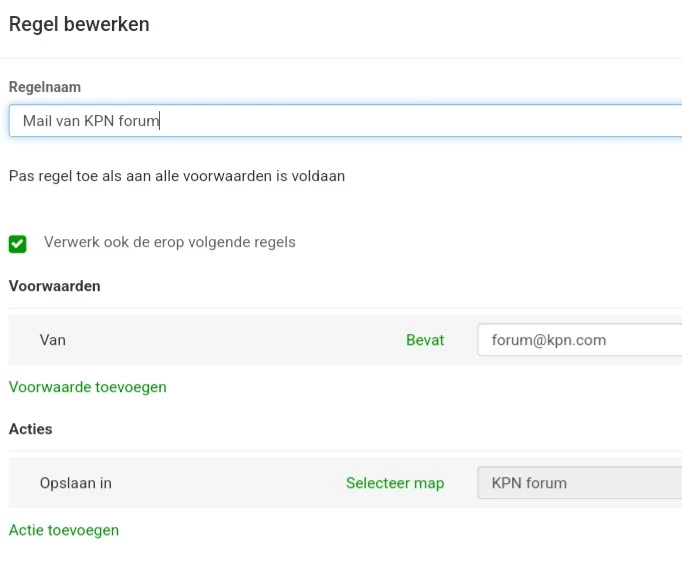Click the Regelnaam text input field
The width and height of the screenshot is (682, 562).
pyautogui.click(x=400, y=121)
